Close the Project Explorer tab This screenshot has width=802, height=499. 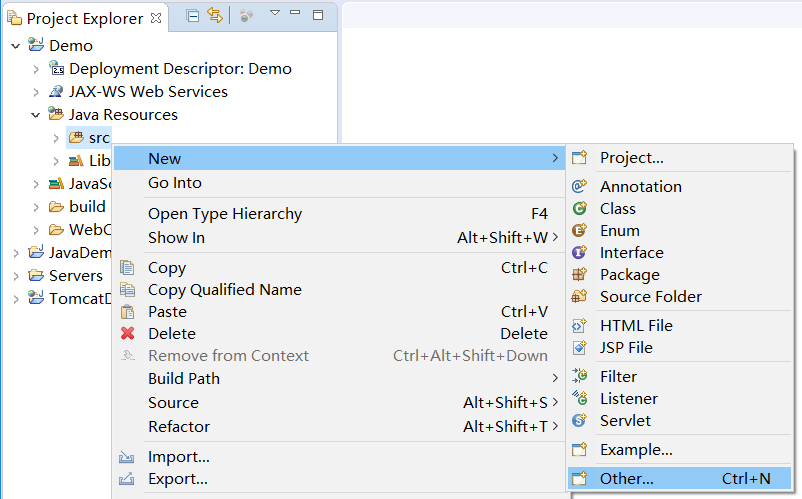(x=155, y=17)
